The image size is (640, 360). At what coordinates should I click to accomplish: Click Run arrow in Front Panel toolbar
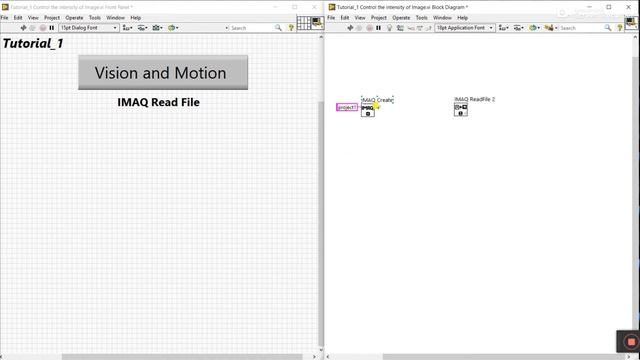[x=23, y=28]
